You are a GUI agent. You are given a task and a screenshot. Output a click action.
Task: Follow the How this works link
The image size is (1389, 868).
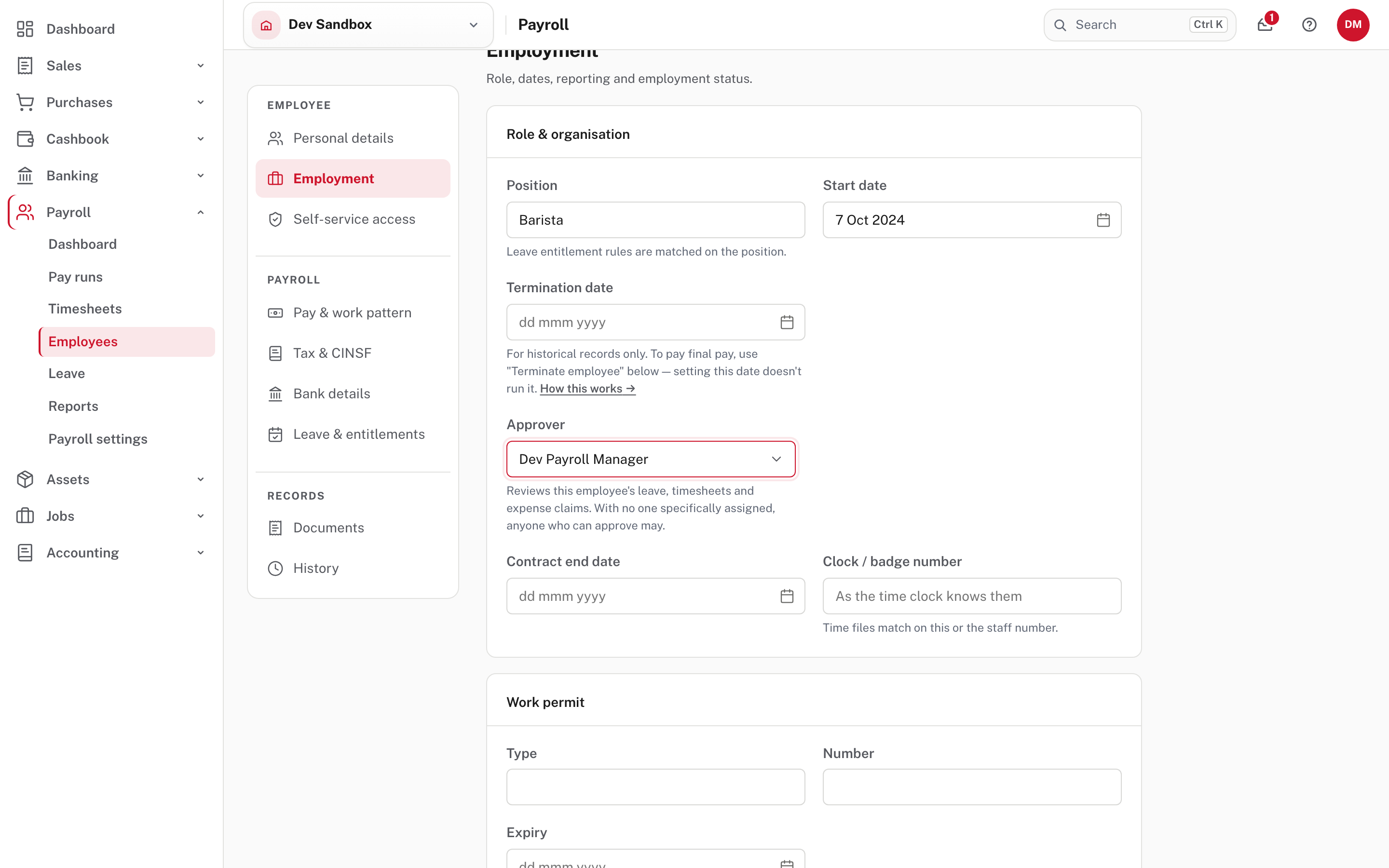(x=587, y=388)
